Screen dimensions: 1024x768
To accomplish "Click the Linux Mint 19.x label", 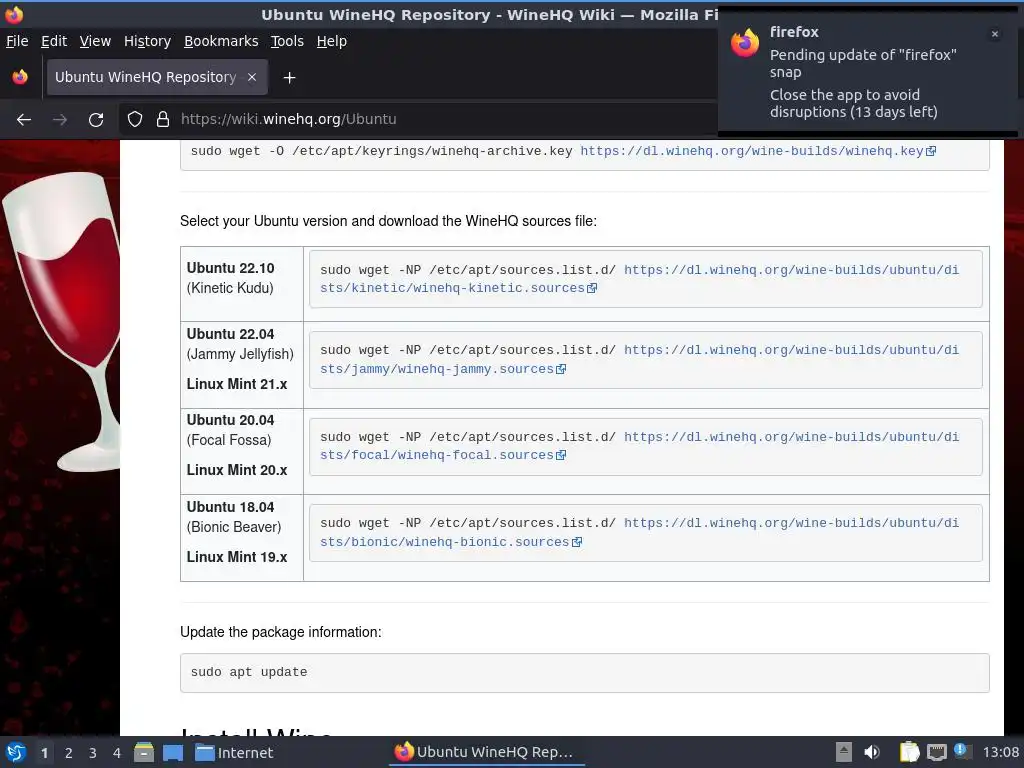I will 237,557.
